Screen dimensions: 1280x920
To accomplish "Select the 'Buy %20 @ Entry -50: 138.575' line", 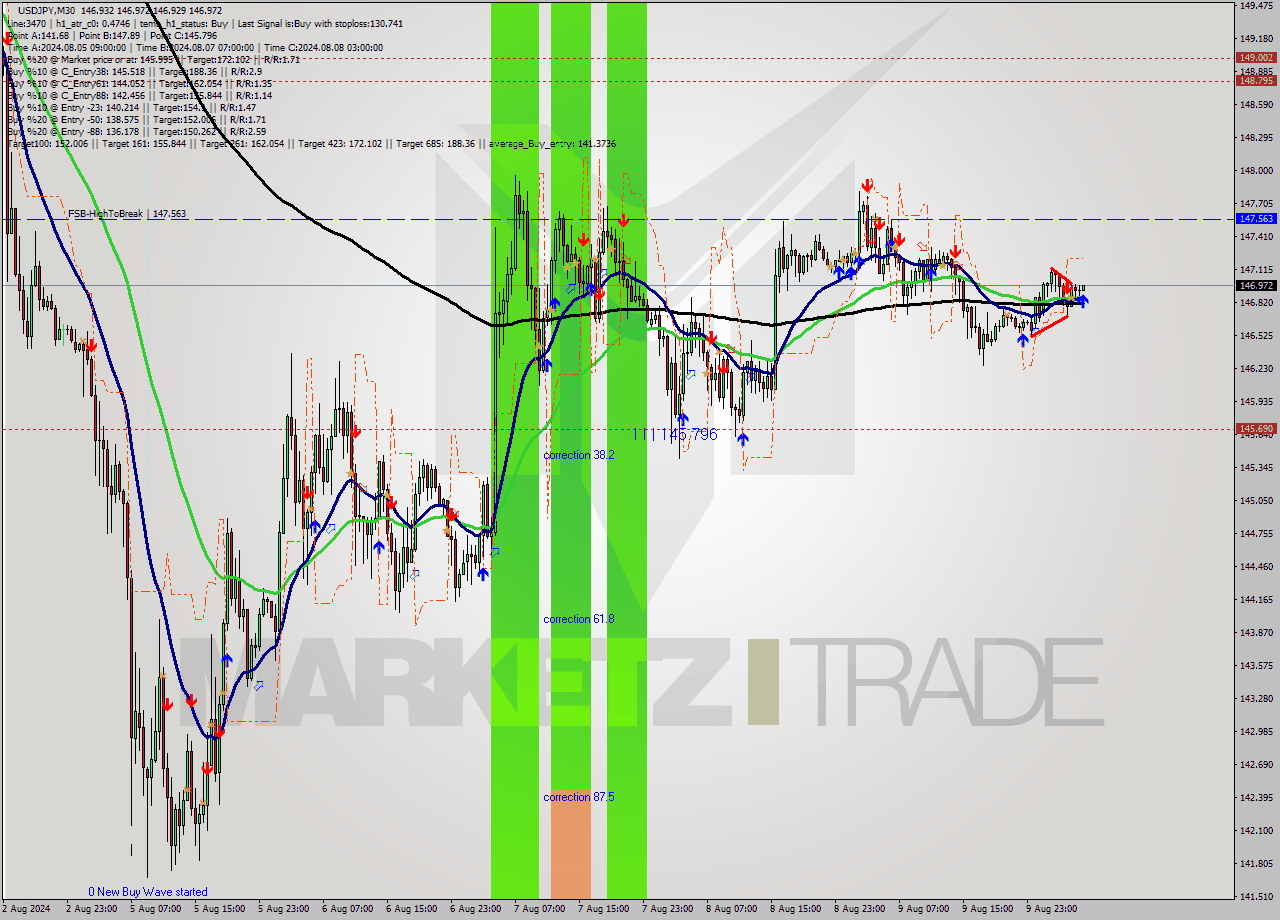I will coord(75,119).
